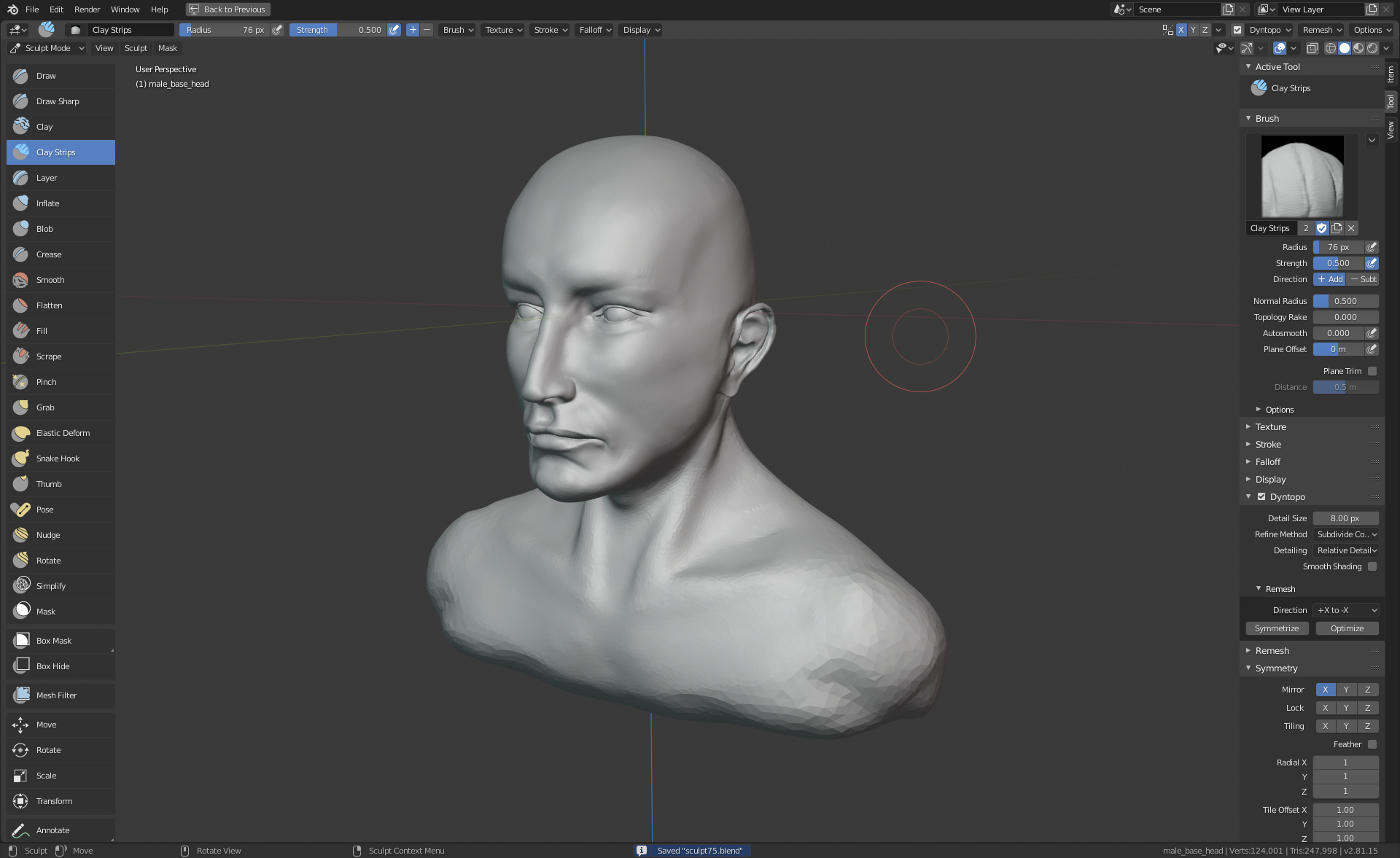1400x858 pixels.
Task: Click the Back to Previous button
Action: pos(227,9)
